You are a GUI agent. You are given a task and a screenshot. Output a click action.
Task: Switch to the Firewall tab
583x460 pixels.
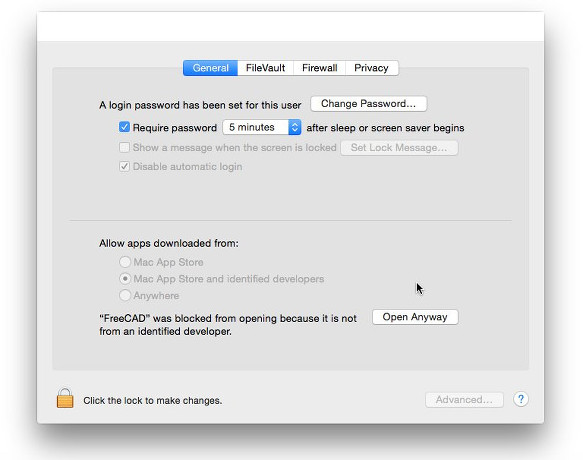pyautogui.click(x=319, y=68)
